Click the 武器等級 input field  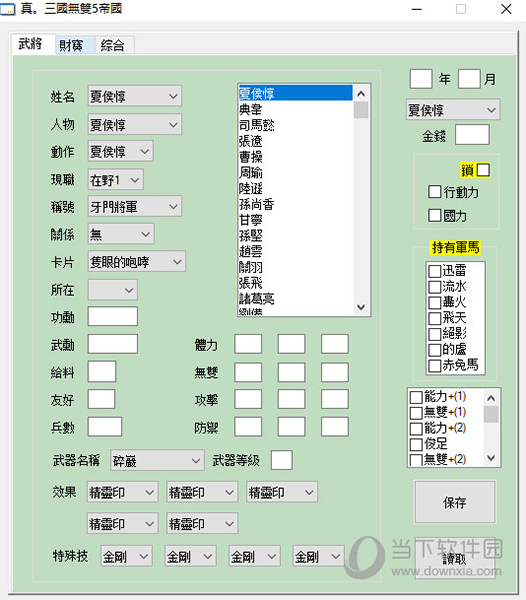[282, 460]
